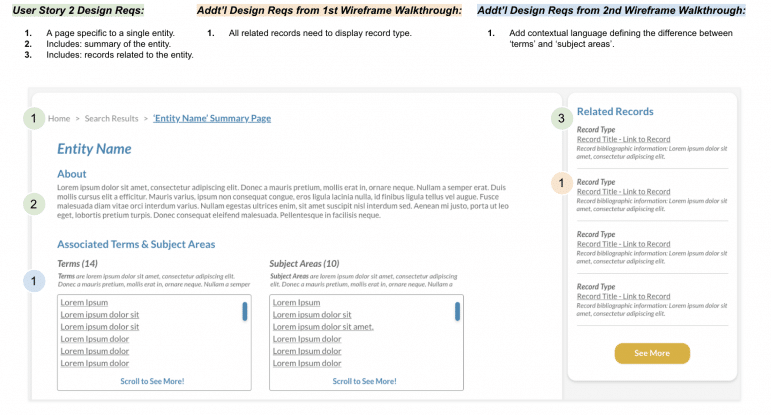Click Addt'l Design Reqs from 2nd Wireframe Walkthrough
The height and width of the screenshot is (415, 771).
pos(612,10)
